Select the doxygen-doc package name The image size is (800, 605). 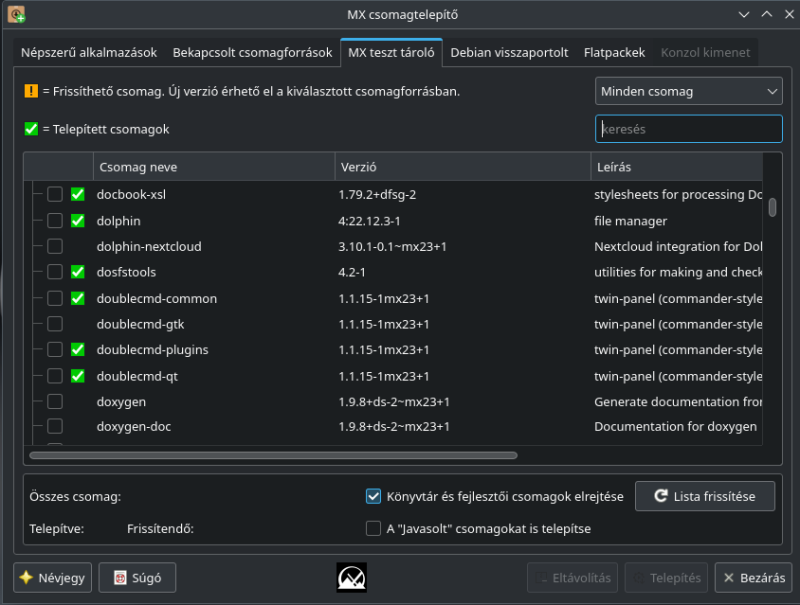coord(134,426)
